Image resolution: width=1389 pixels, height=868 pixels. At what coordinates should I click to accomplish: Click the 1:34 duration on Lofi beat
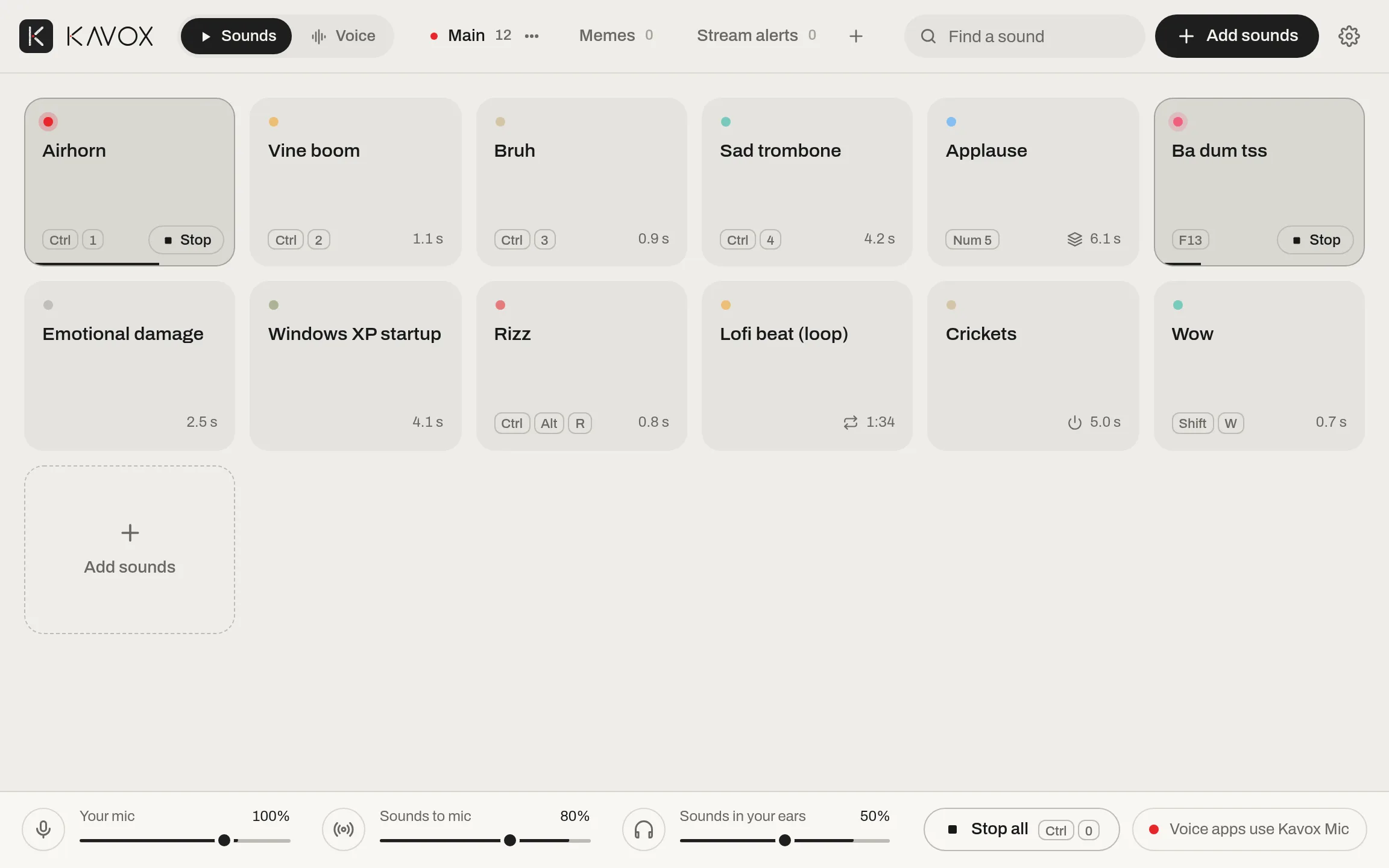click(x=880, y=422)
